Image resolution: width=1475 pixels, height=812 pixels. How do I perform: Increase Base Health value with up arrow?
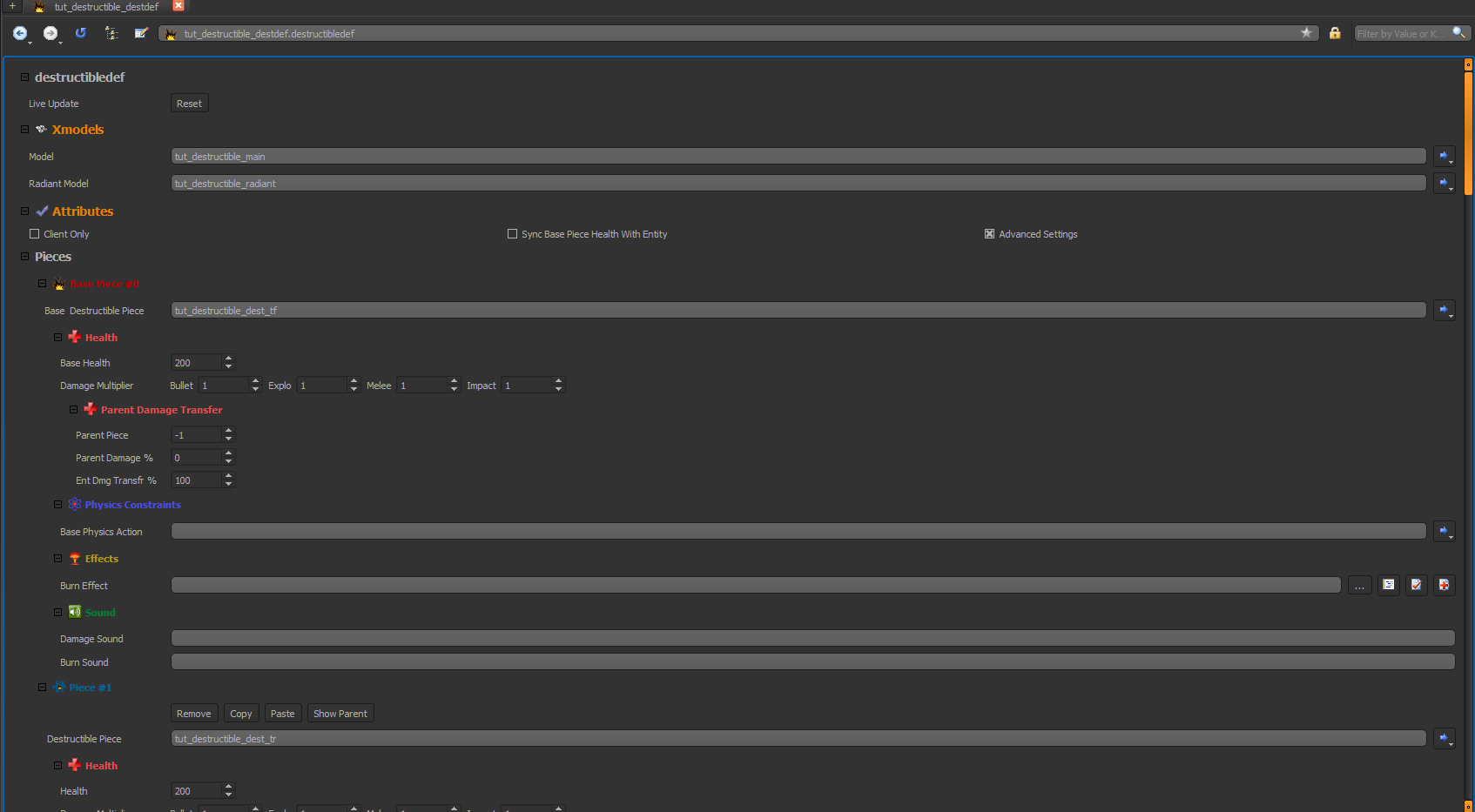[229, 359]
